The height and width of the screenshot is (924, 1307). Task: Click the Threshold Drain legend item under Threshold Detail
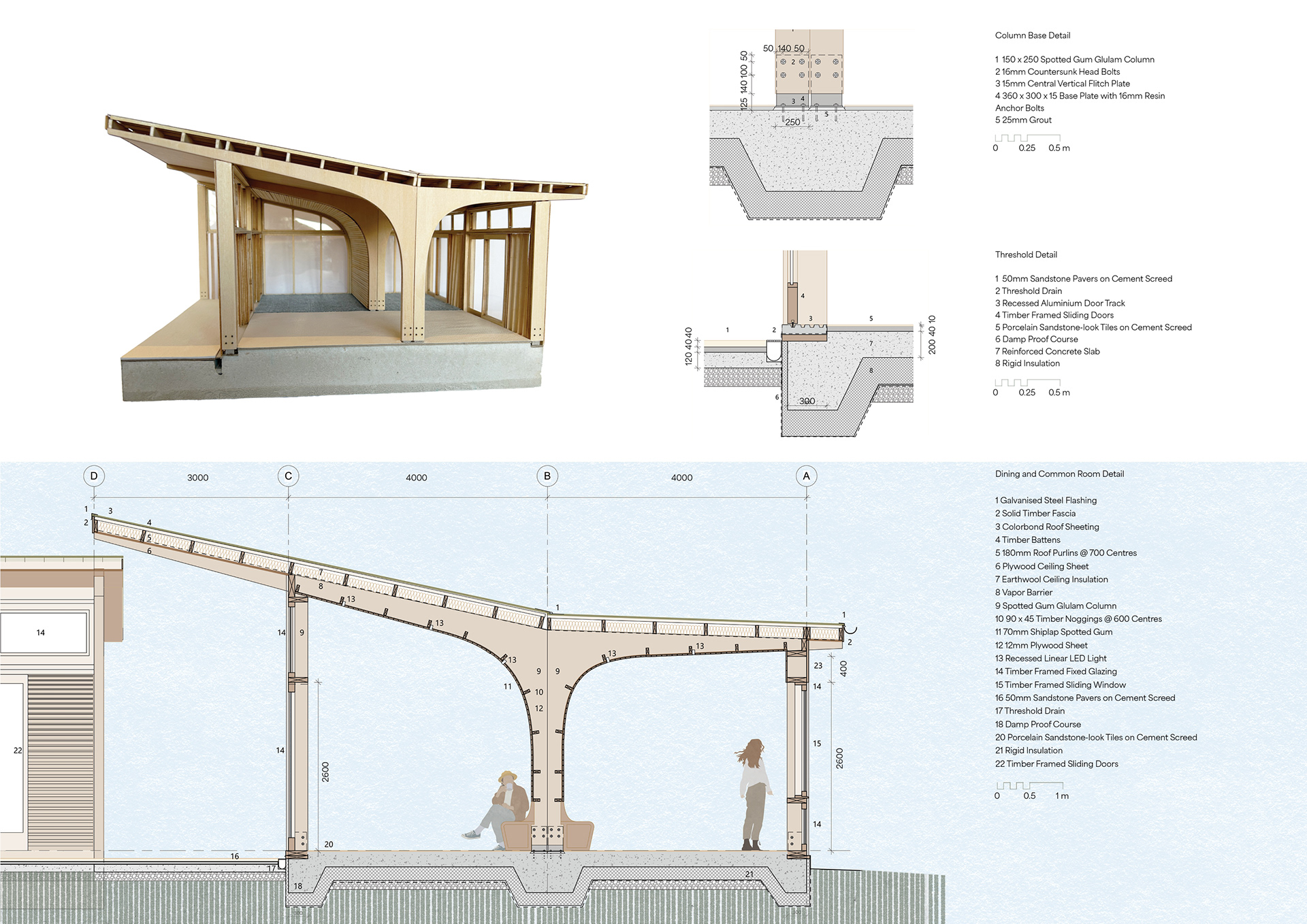point(1028,291)
